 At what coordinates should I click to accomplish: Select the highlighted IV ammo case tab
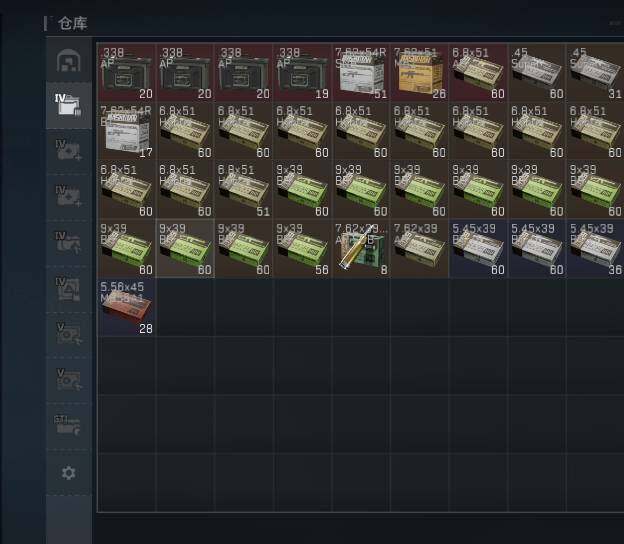click(69, 105)
